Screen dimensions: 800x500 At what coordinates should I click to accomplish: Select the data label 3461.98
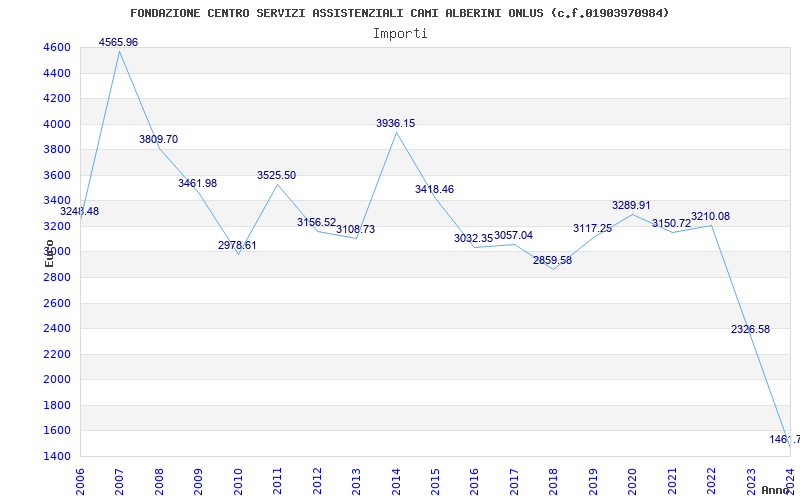coord(197,183)
